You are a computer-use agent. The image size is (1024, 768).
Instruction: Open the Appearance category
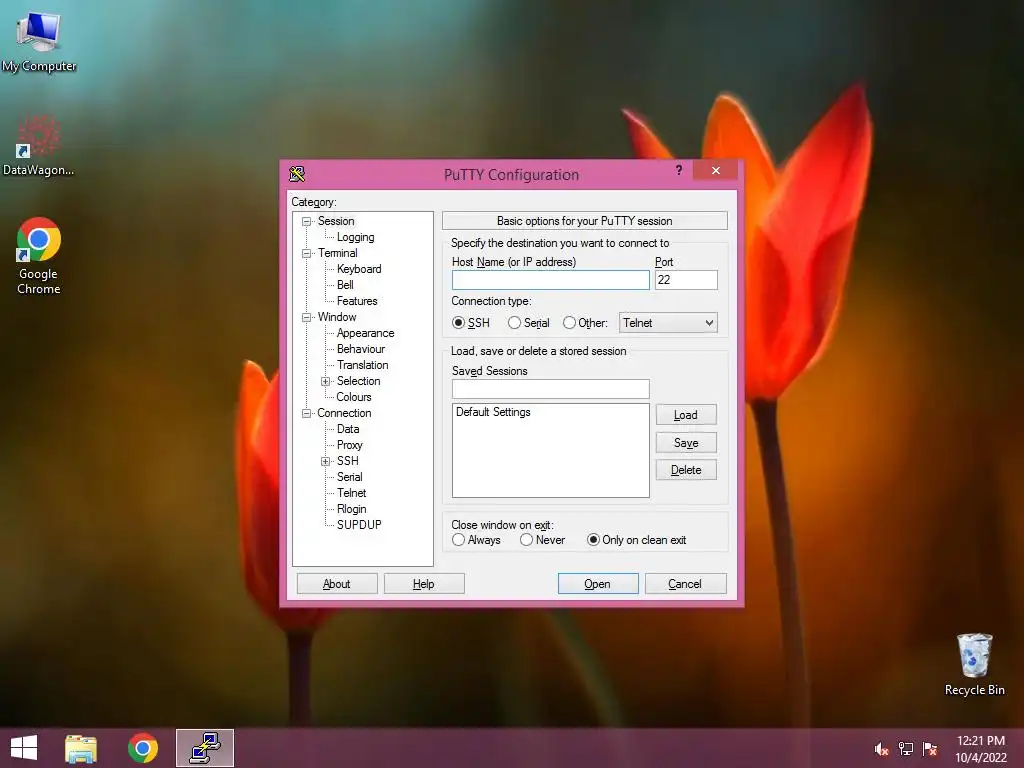[365, 333]
